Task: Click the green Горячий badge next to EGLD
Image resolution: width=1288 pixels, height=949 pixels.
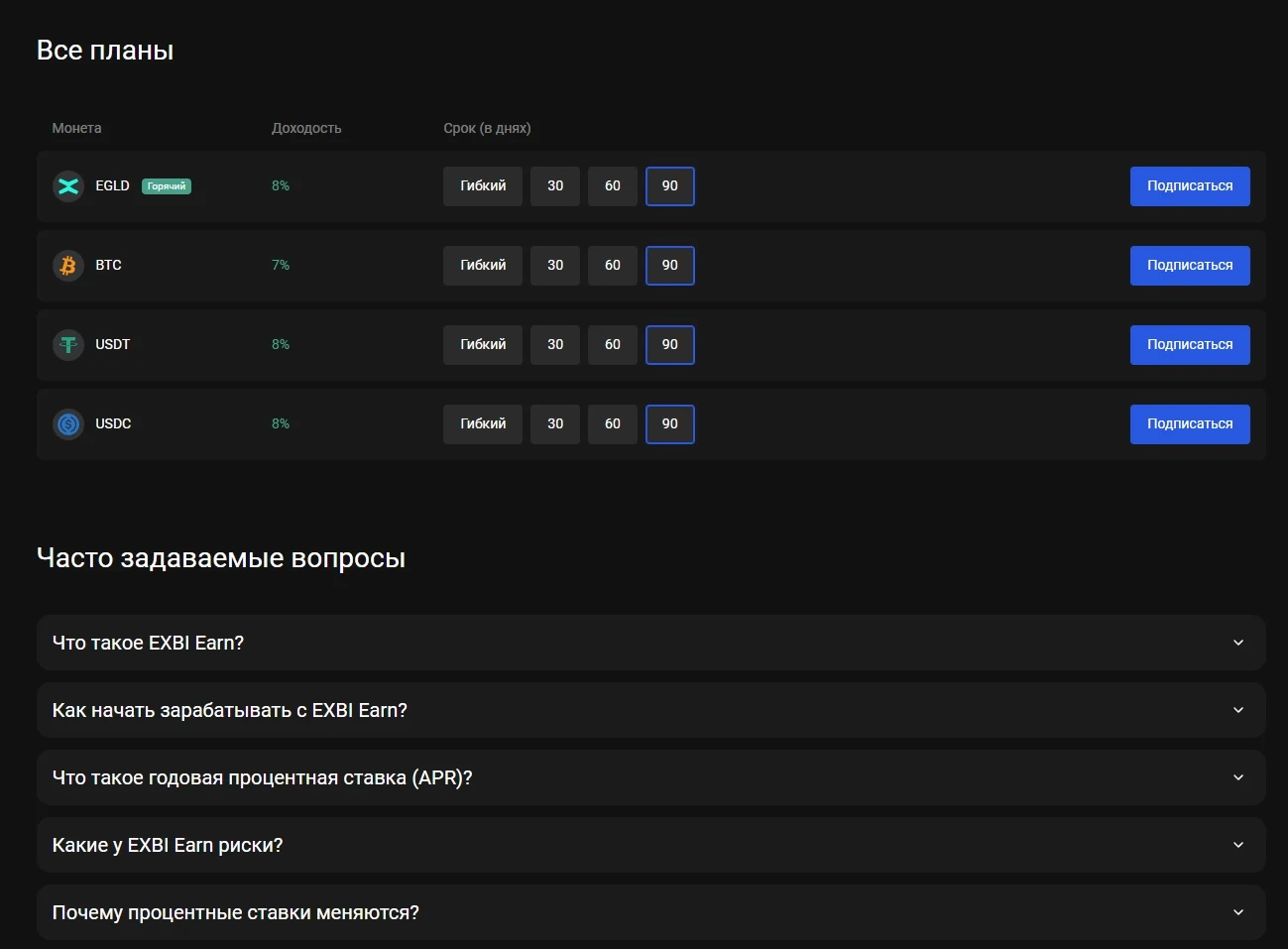Action: [167, 186]
